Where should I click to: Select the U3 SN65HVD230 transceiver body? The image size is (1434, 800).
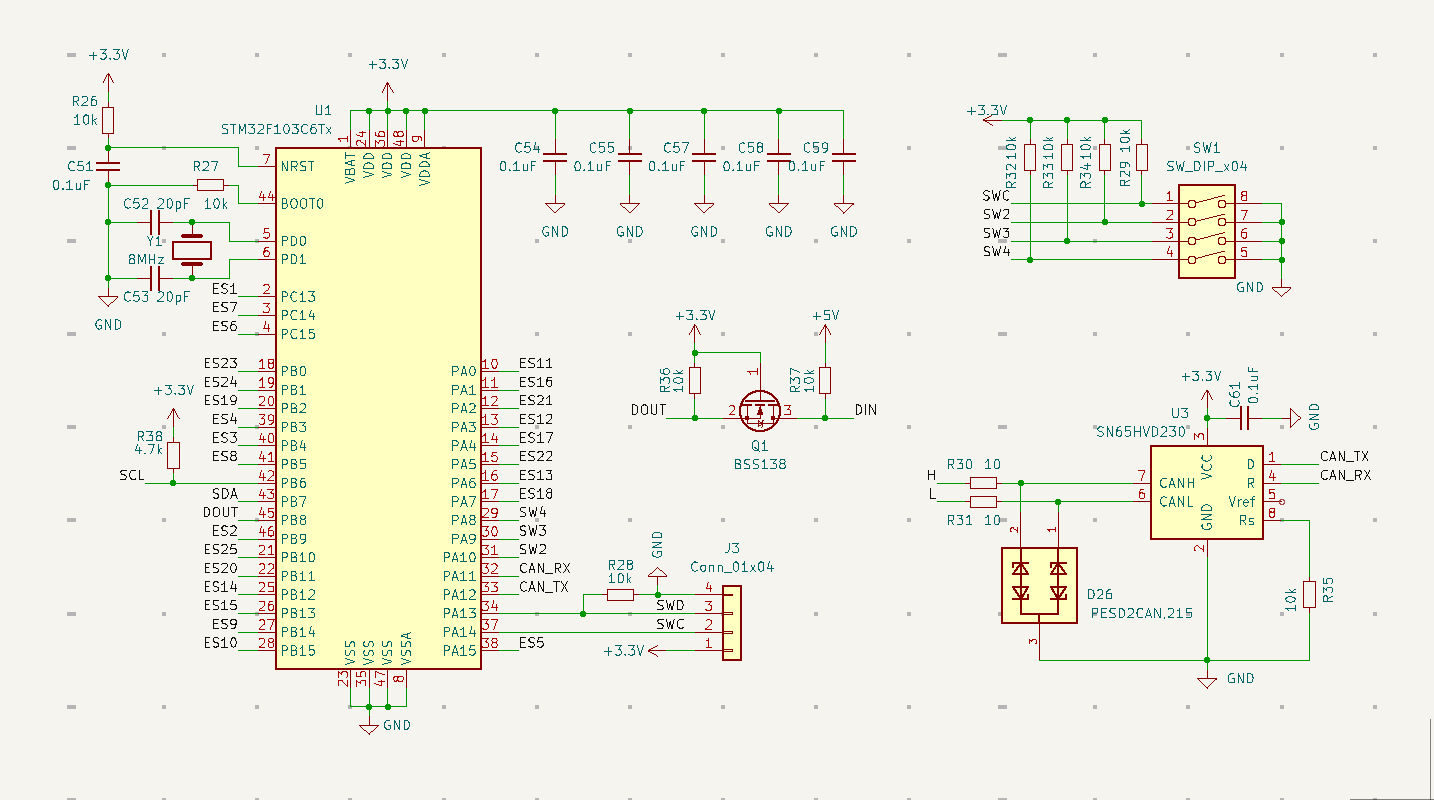[x=1206, y=492]
